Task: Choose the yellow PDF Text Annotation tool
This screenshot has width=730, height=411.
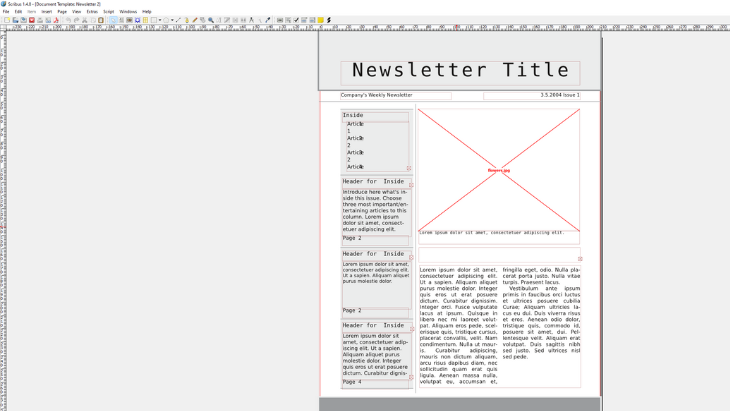Action: click(x=321, y=20)
